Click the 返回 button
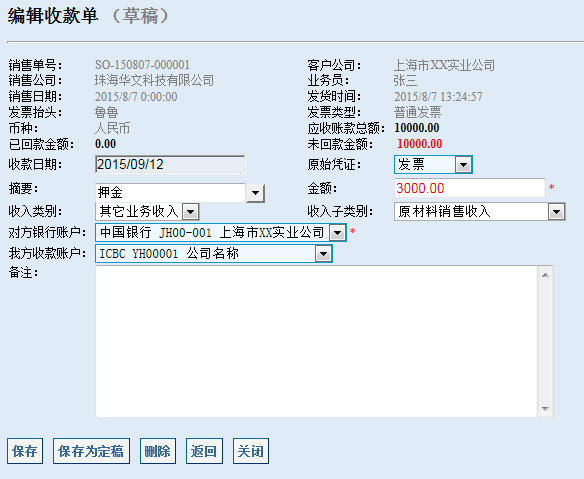 [x=204, y=451]
